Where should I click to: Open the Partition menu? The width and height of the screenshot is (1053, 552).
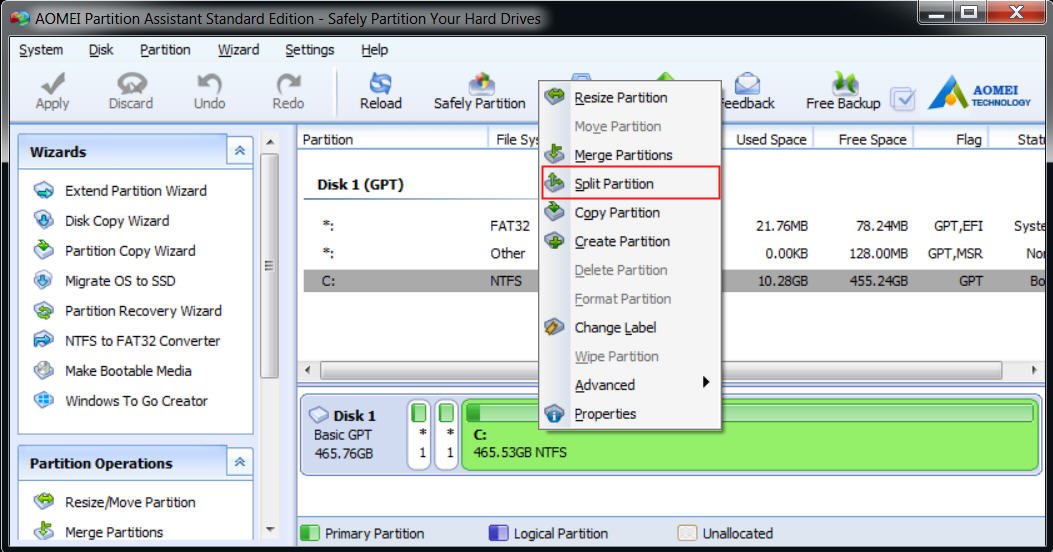click(165, 50)
